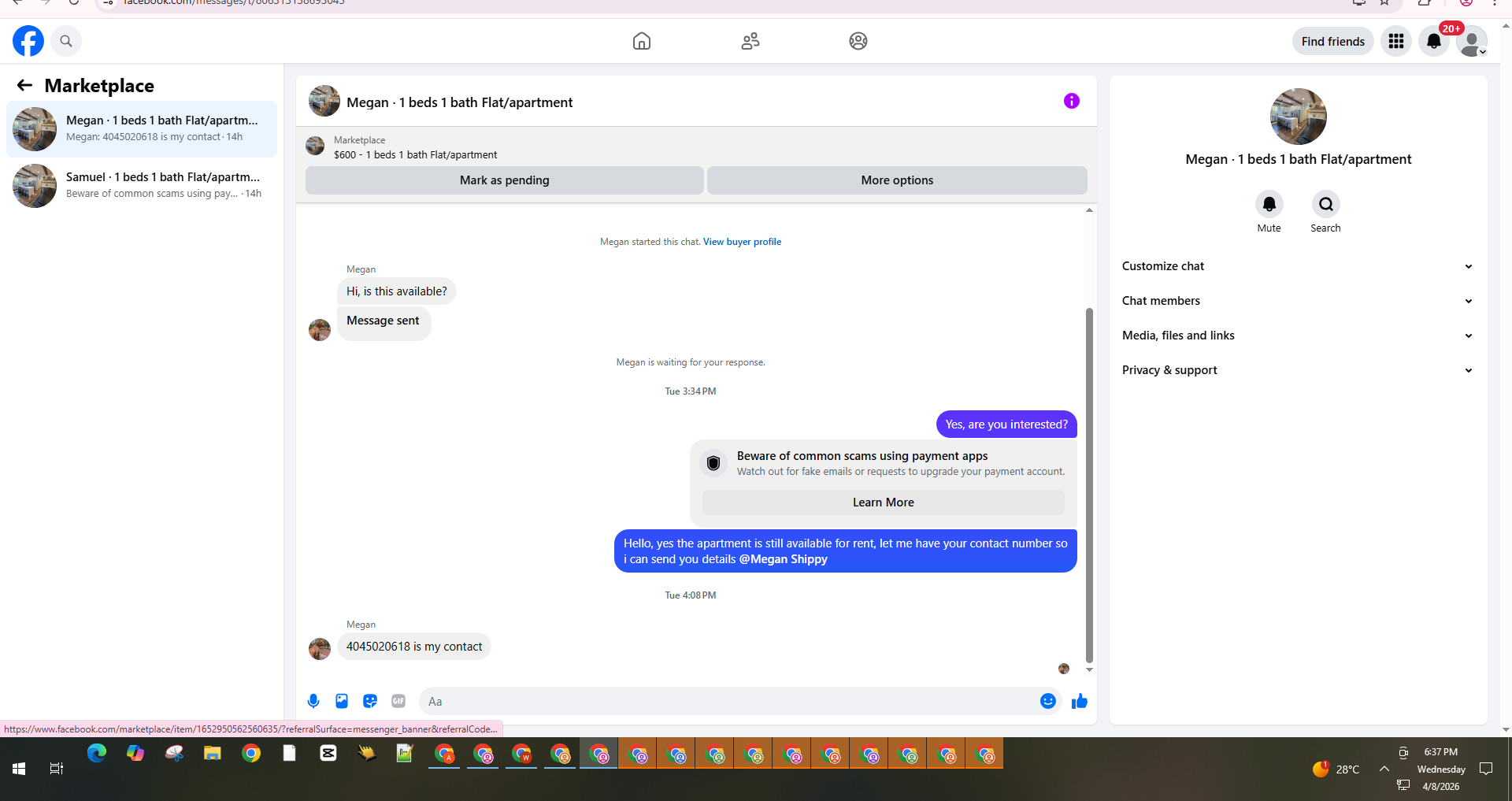Open the emoji picker smiley icon
Viewport: 1512px width, 801px height.
click(x=1047, y=701)
